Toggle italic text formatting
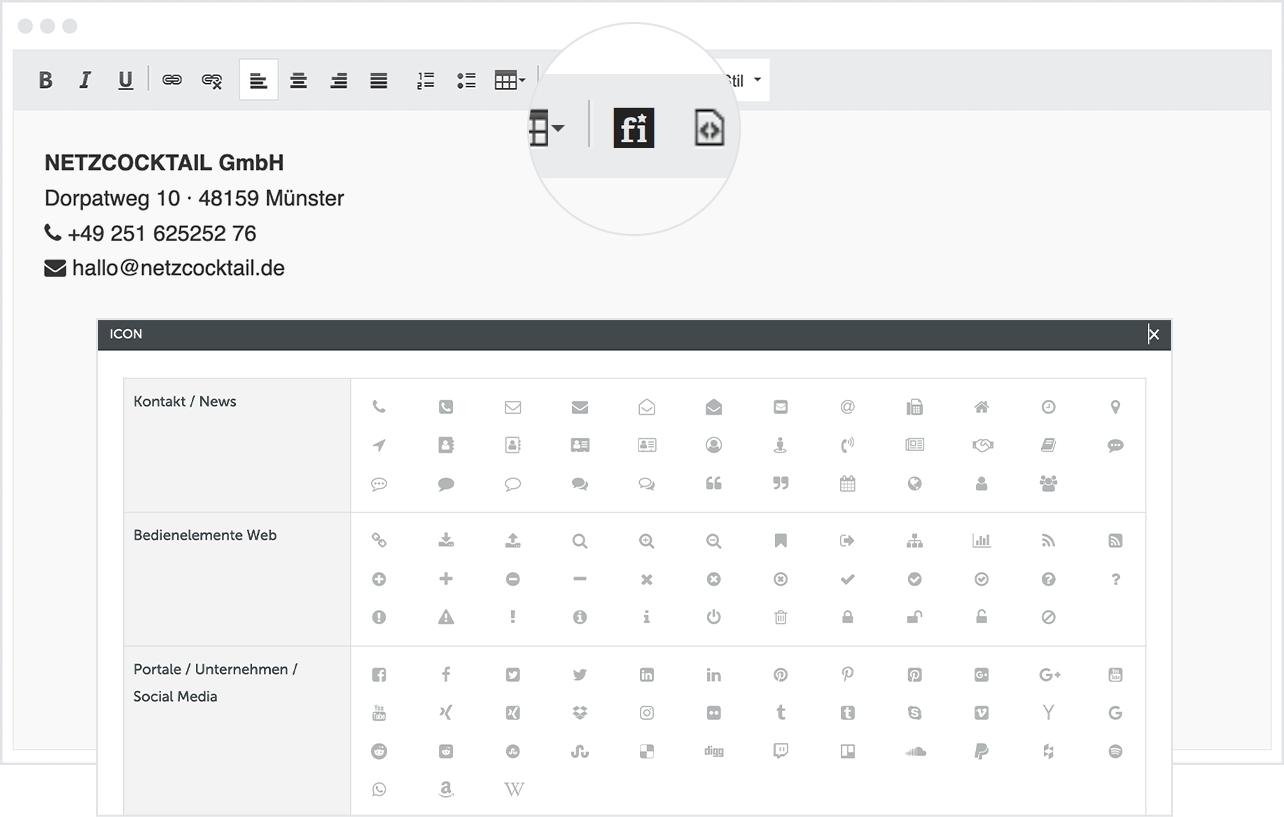1284x817 pixels. click(x=85, y=81)
